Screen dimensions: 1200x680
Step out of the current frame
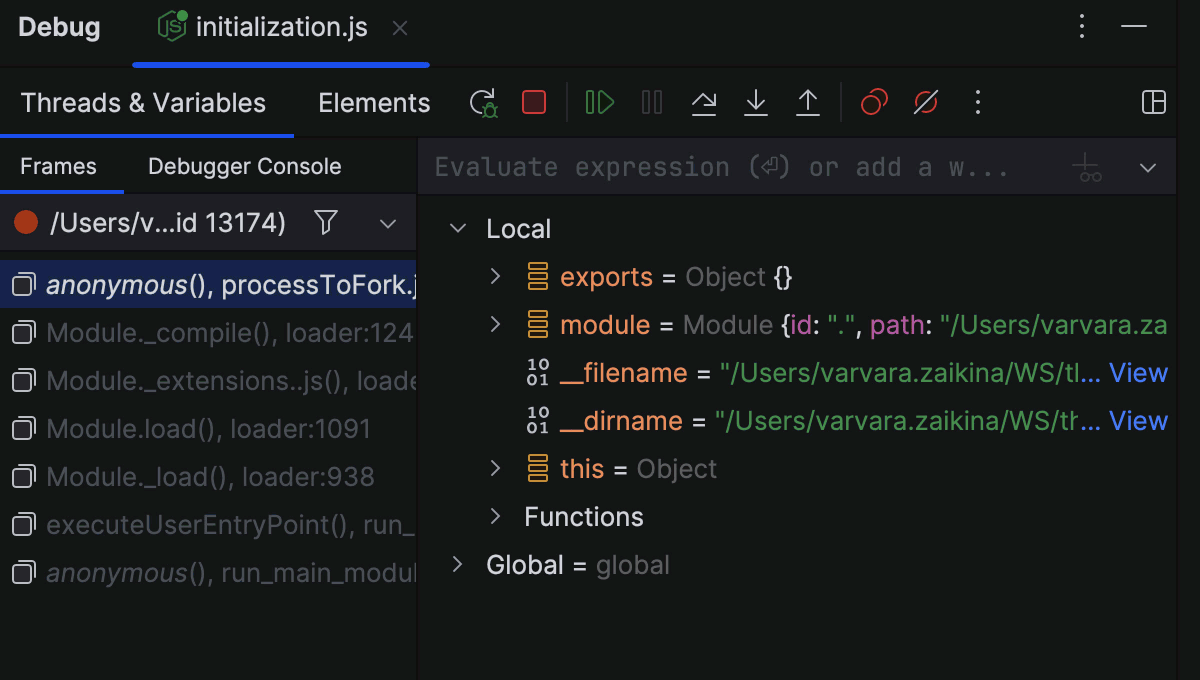[x=808, y=101]
